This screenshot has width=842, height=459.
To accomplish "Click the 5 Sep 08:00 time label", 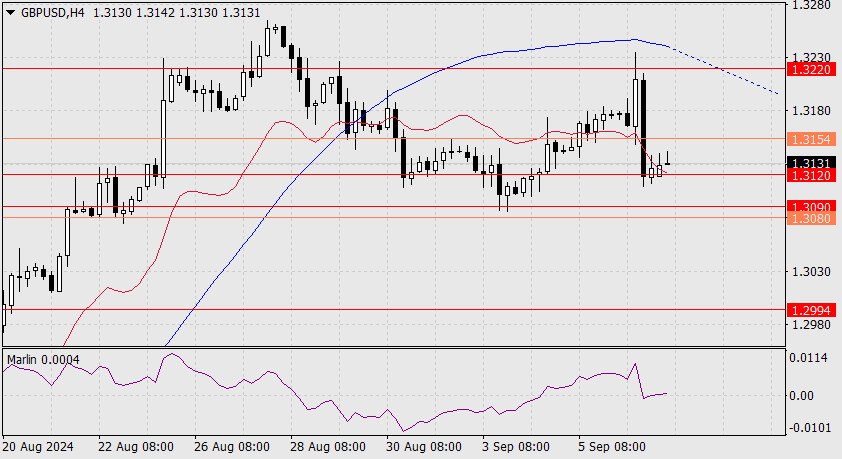I will click(x=612, y=447).
